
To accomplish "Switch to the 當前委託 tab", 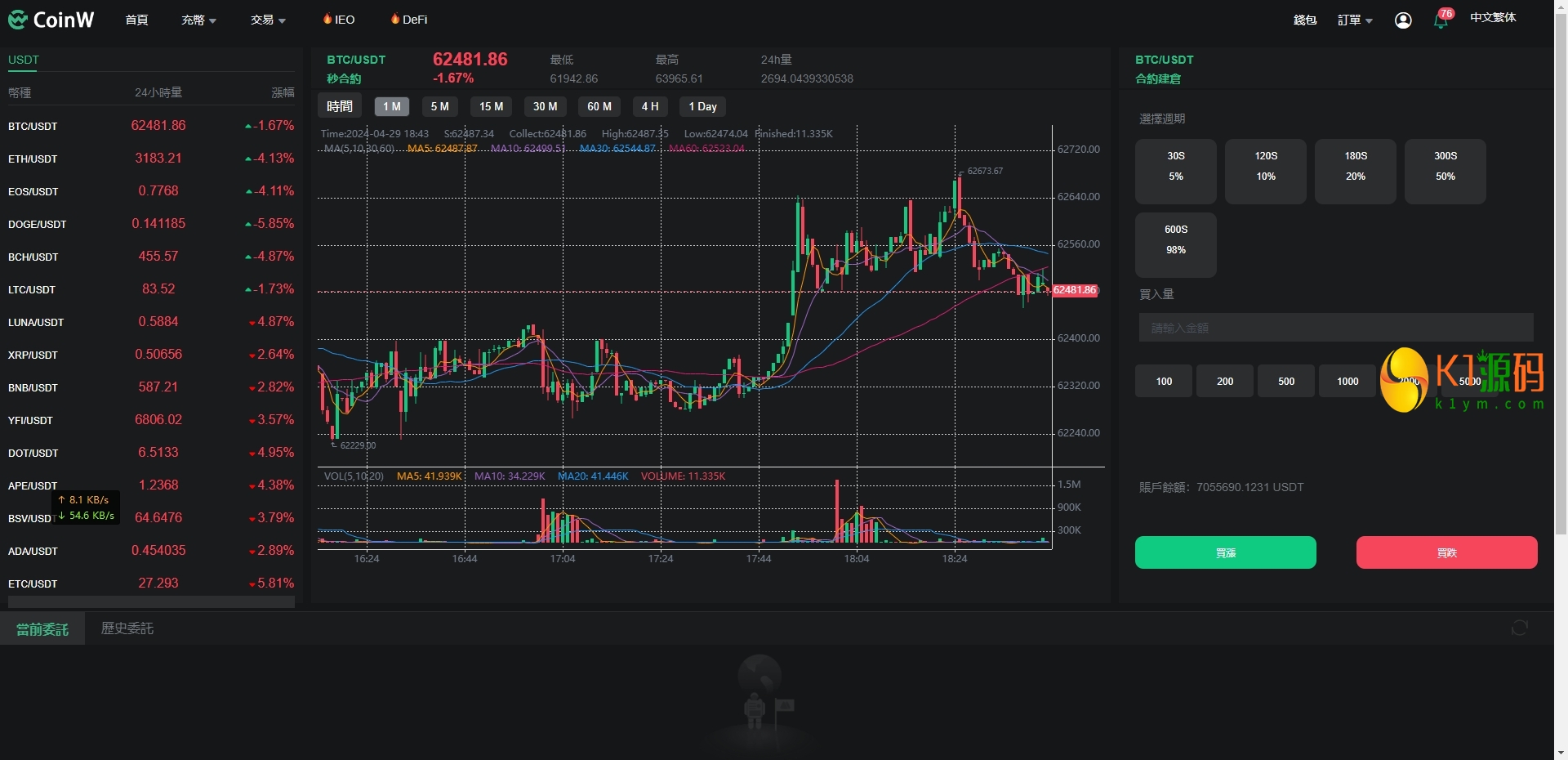I will click(42, 628).
